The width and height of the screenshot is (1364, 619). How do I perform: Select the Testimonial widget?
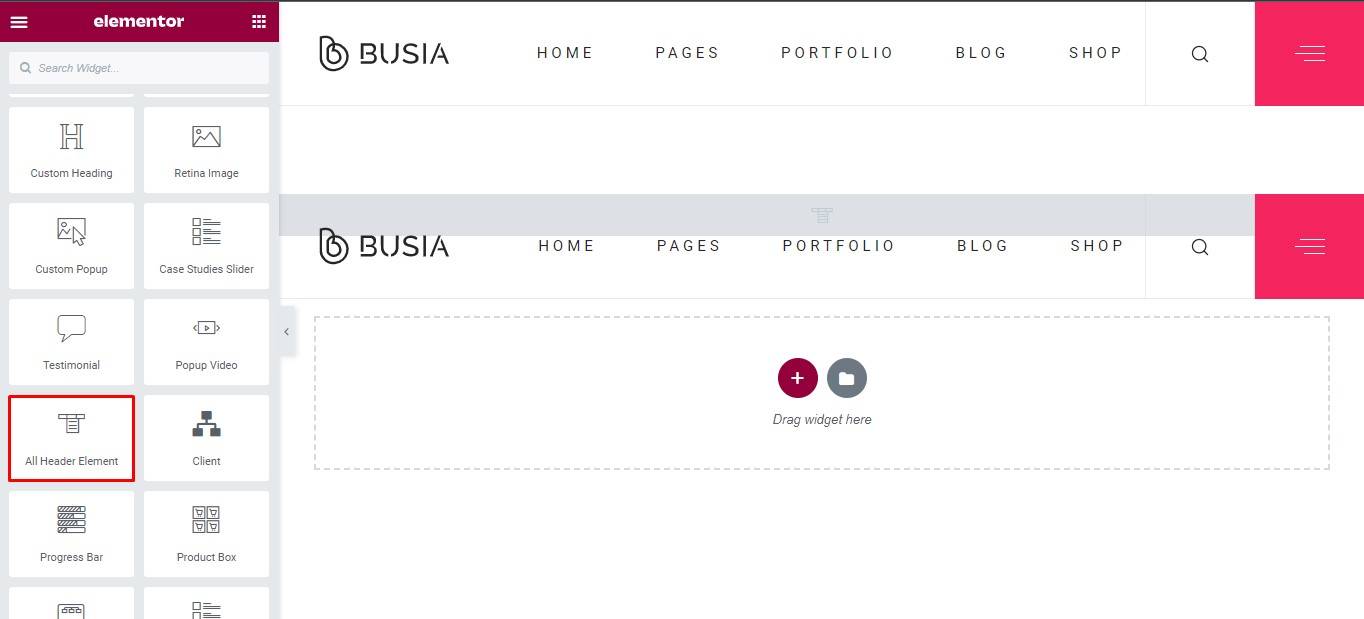(x=71, y=342)
